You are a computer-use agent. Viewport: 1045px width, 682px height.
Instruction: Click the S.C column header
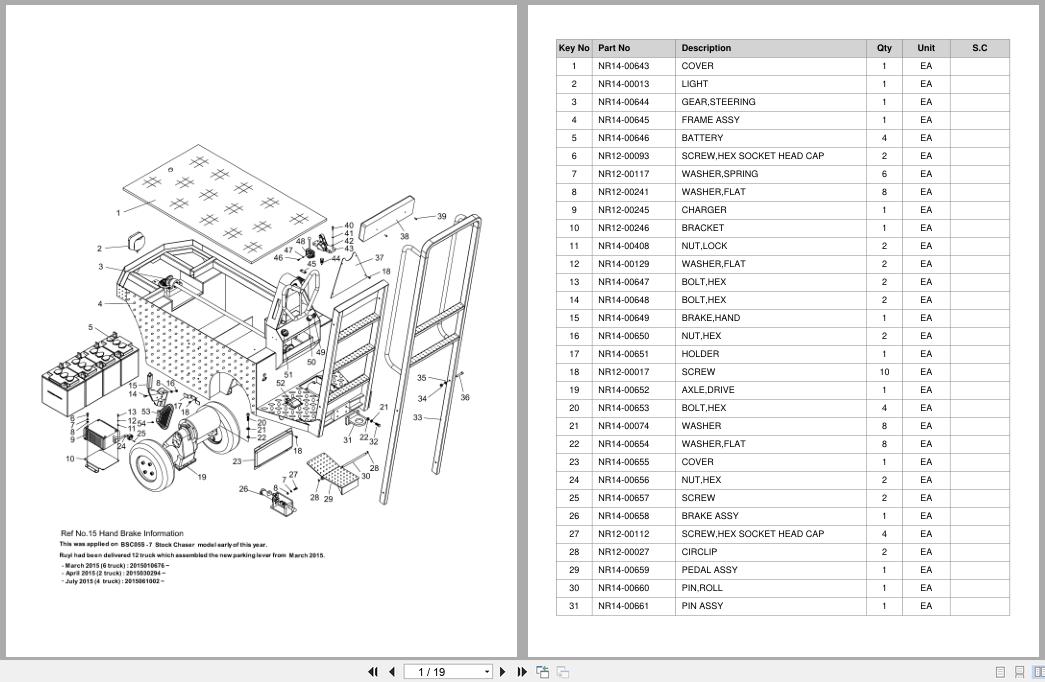980,48
